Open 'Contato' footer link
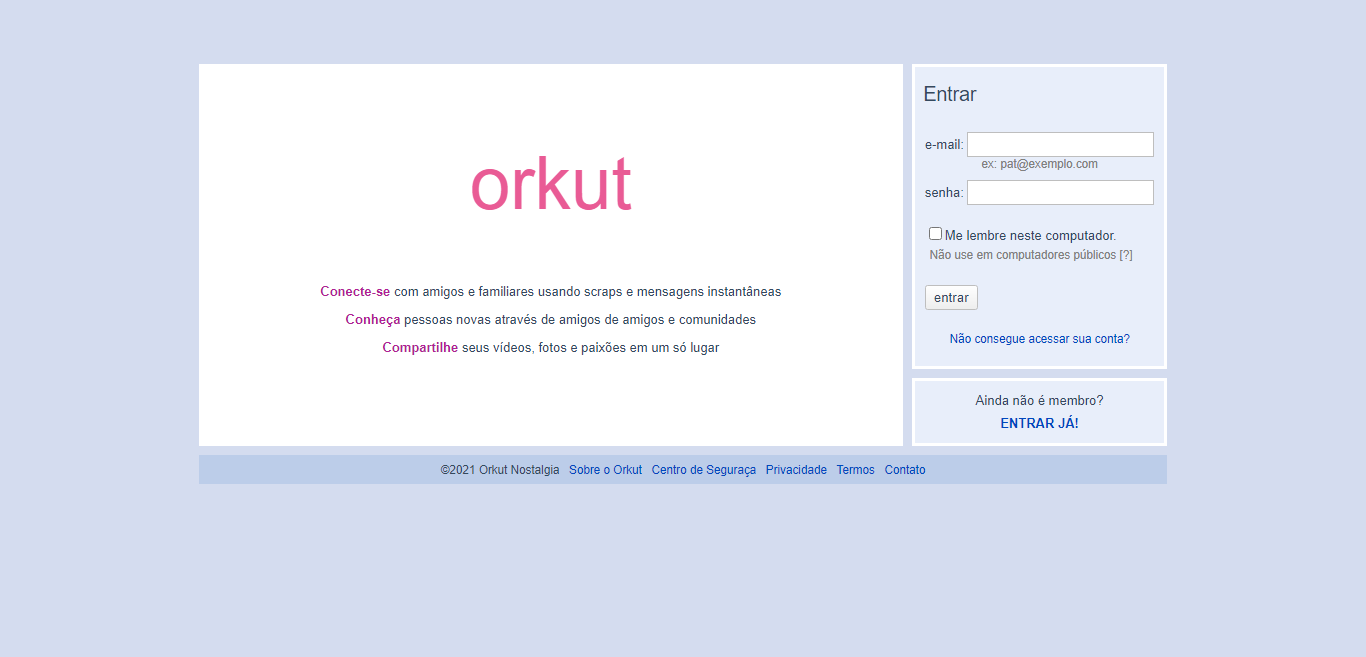1366x657 pixels. 905,470
